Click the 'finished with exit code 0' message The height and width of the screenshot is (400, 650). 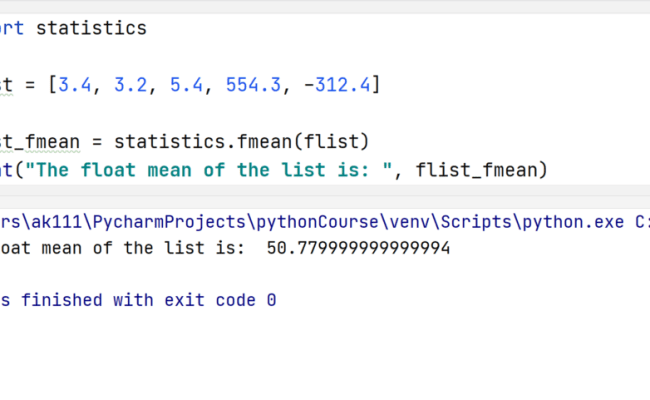coord(148,300)
